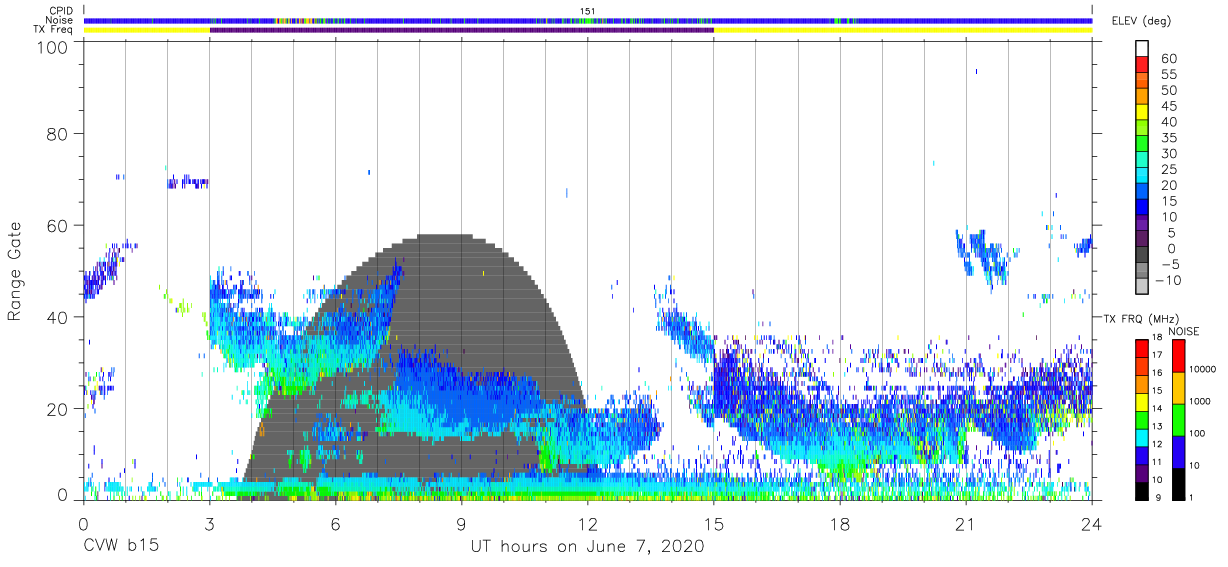Click the Range Gate tick label '60'
The image size is (1228, 567).
click(x=57, y=225)
